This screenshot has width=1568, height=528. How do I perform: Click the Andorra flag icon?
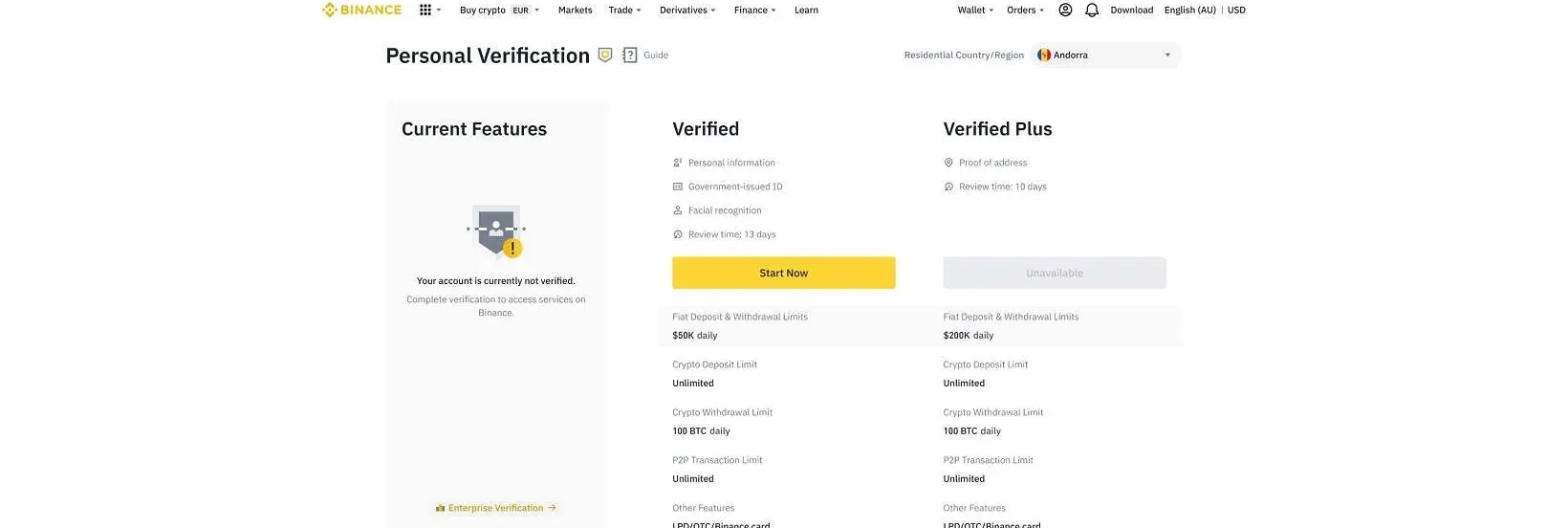tap(1044, 55)
